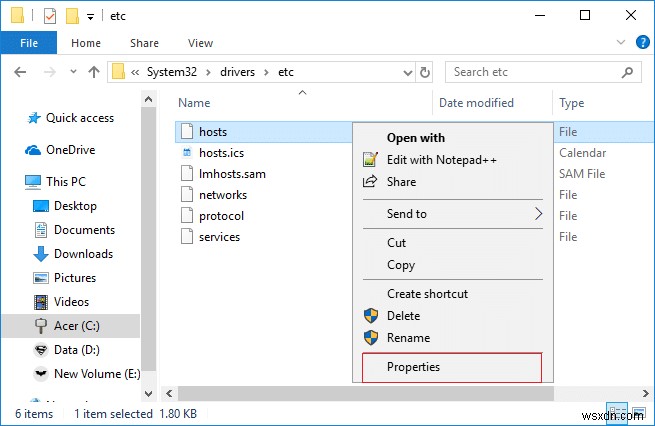Go back with the left arrow
655x426 pixels.
point(20,72)
